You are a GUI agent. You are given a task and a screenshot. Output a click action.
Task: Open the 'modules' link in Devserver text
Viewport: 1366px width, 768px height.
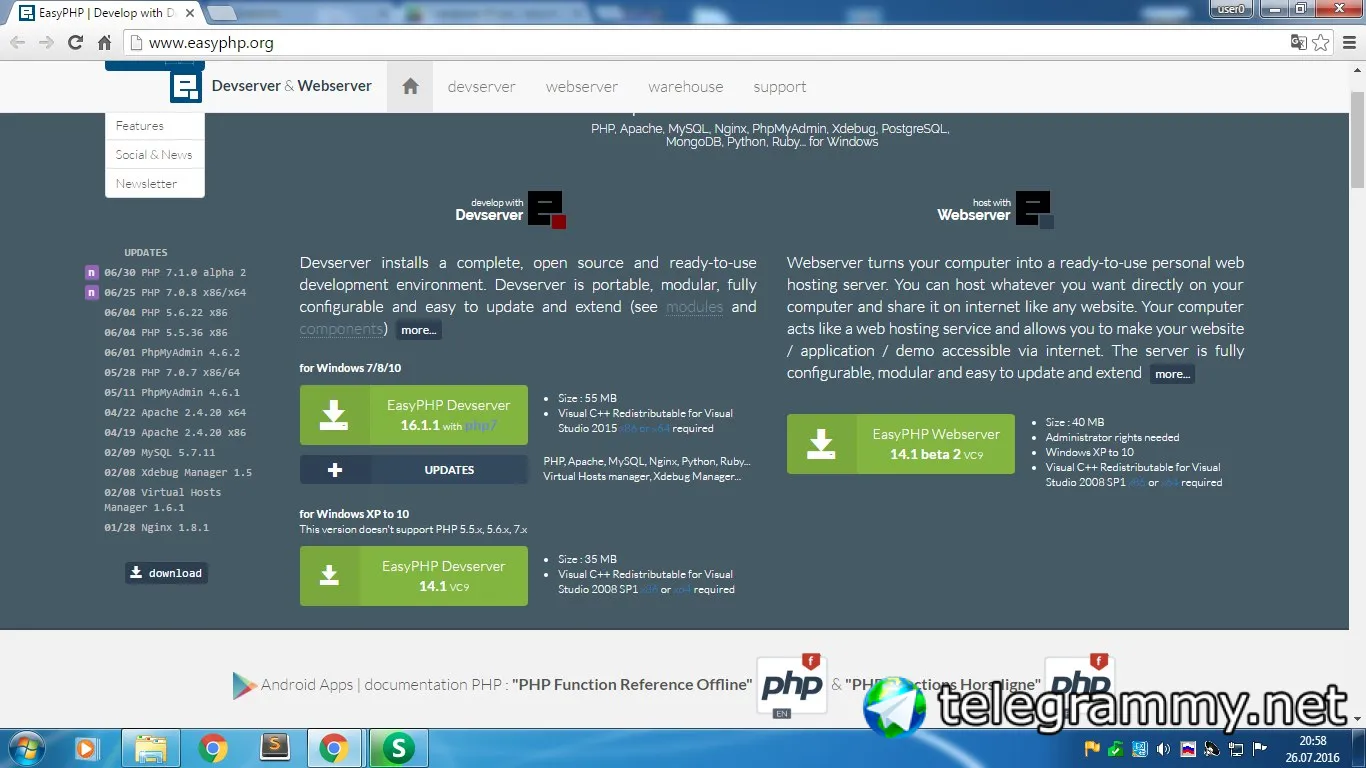click(x=695, y=307)
